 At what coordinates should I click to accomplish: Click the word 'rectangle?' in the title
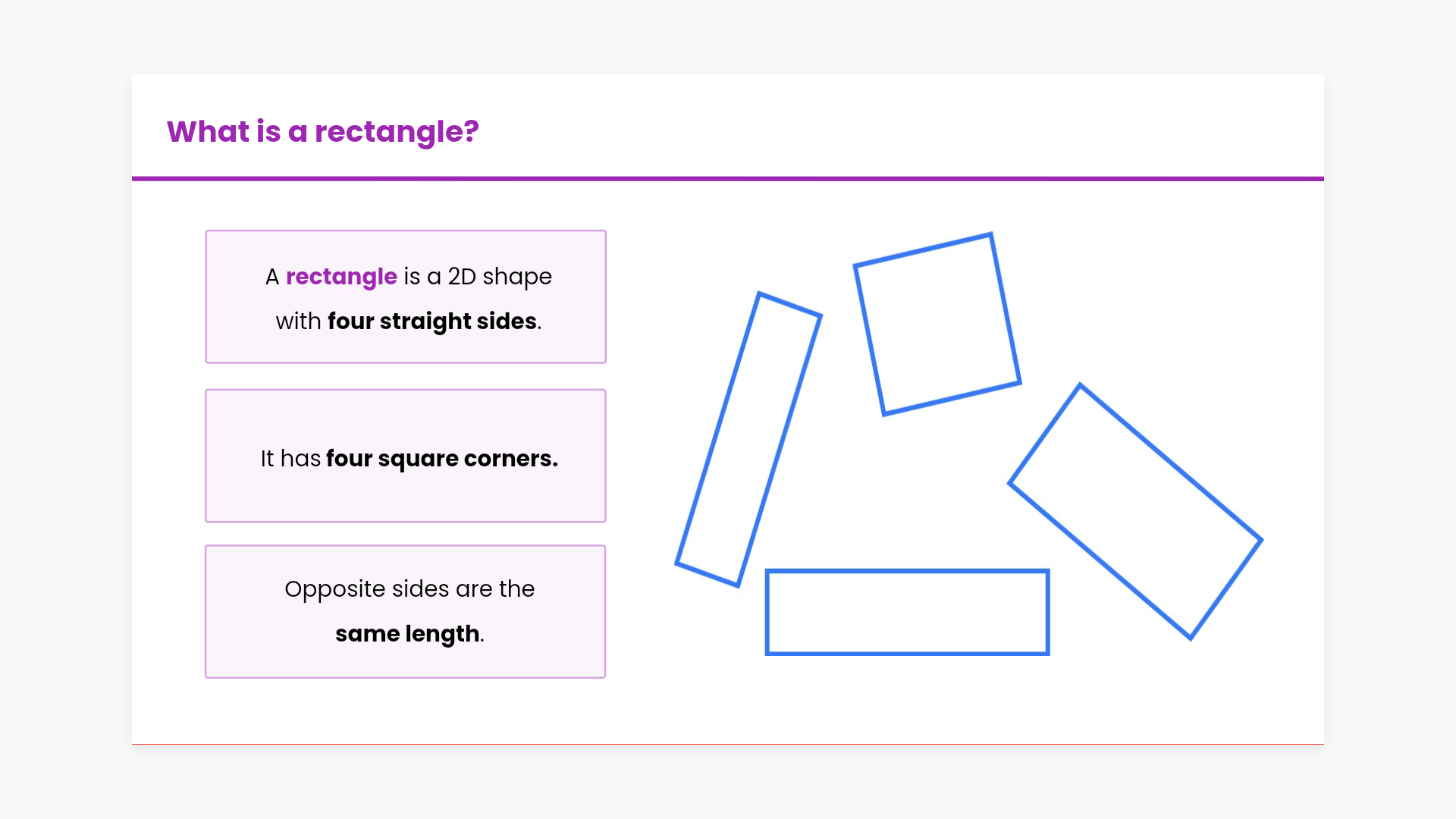pyautogui.click(x=397, y=131)
